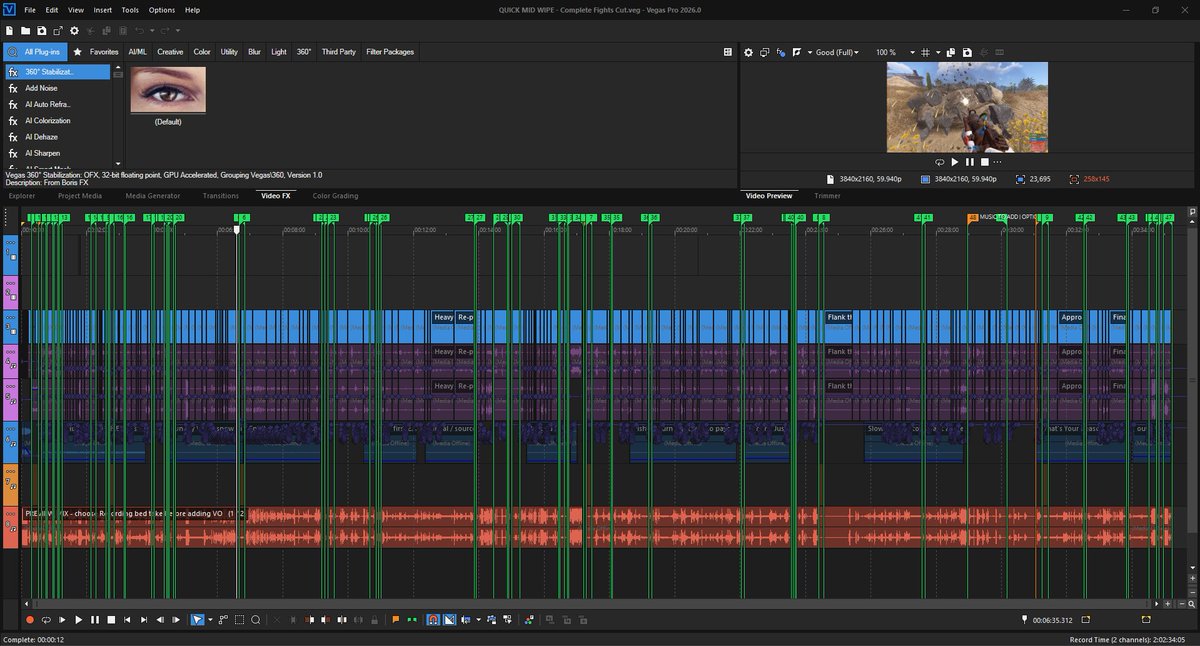Toggle Automatic Crossfades icon

[449, 620]
